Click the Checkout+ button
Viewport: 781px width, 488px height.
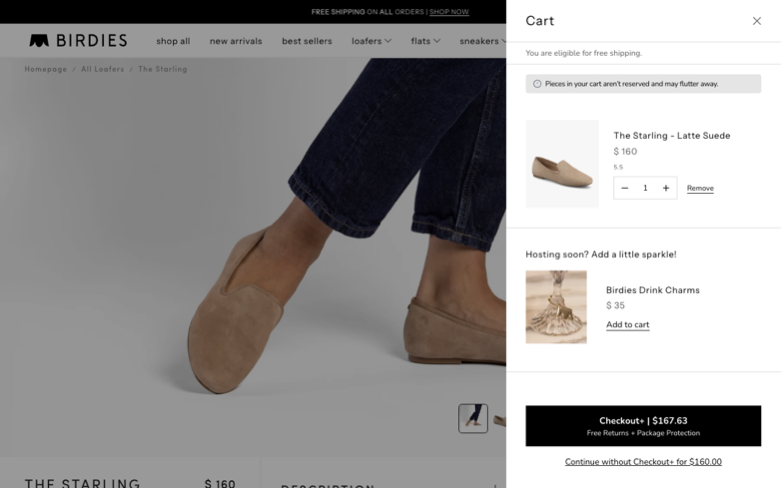click(643, 426)
